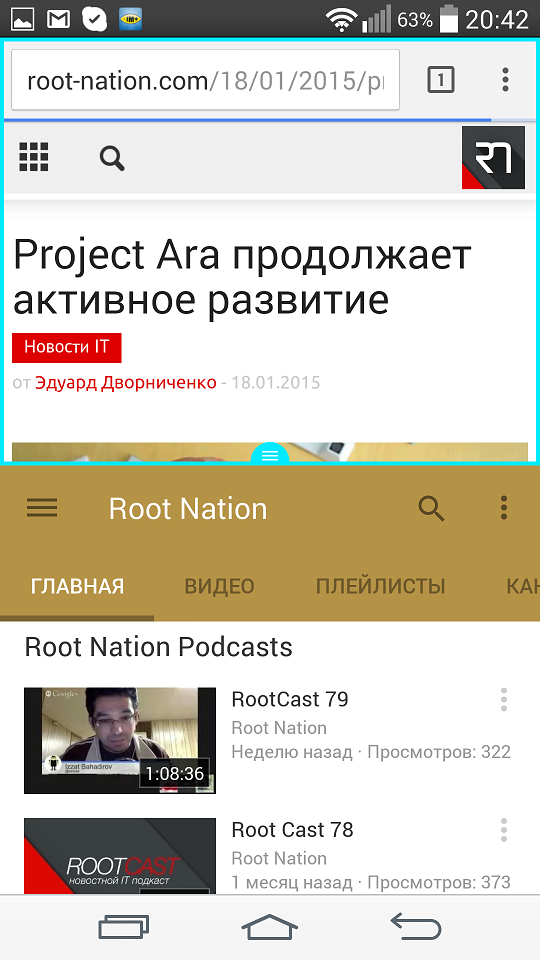This screenshot has height=960, width=540.
Task: Tap the Root Cast 78 video title
Action: point(293,830)
